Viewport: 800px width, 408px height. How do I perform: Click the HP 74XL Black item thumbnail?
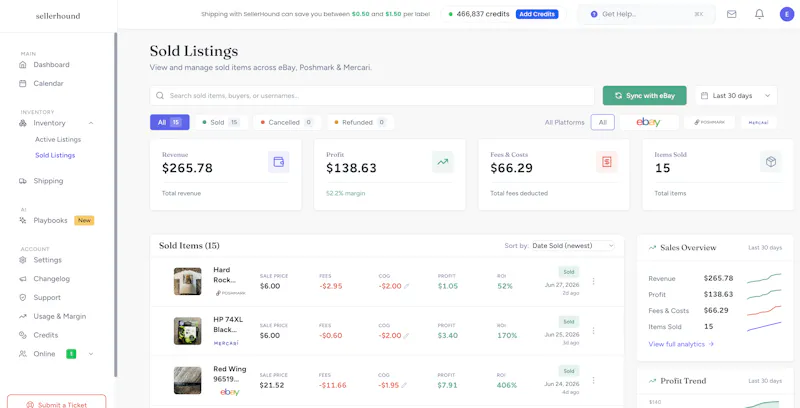point(187,330)
